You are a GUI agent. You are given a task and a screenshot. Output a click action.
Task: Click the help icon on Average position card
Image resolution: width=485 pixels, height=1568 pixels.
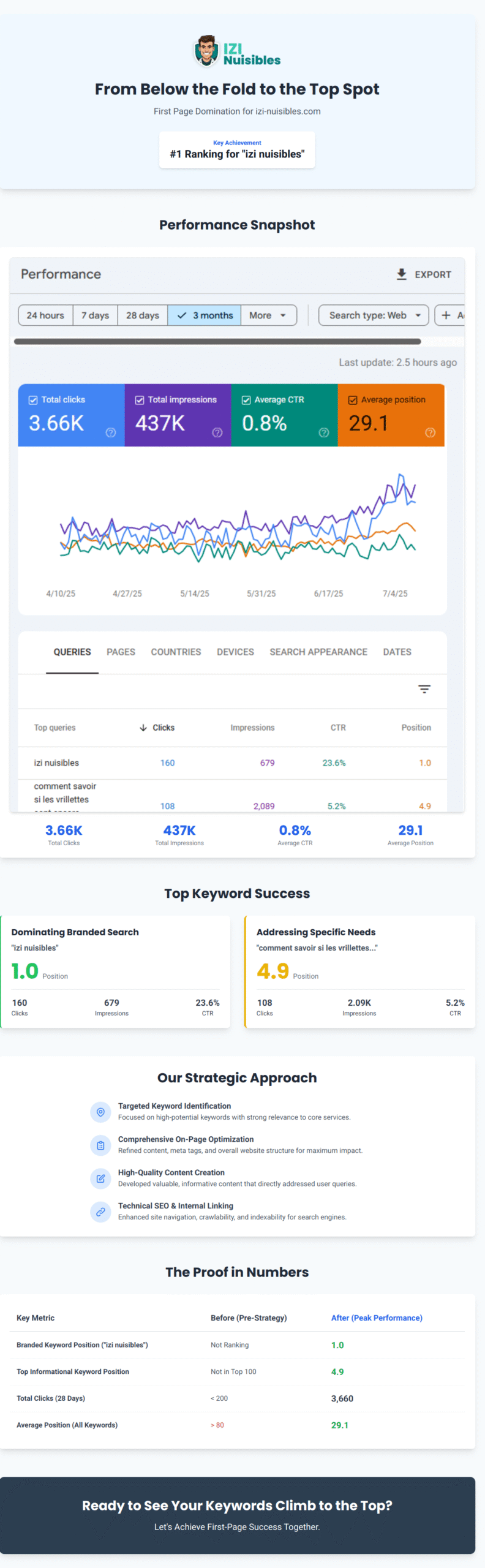pyautogui.click(x=430, y=432)
